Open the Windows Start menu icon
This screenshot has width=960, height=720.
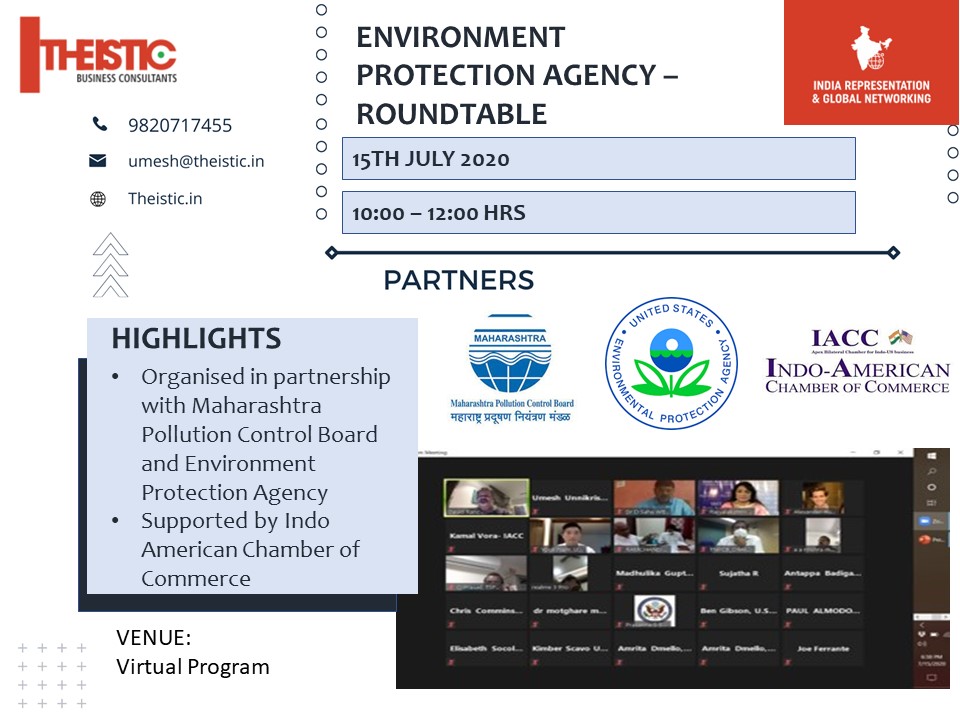[x=932, y=455]
